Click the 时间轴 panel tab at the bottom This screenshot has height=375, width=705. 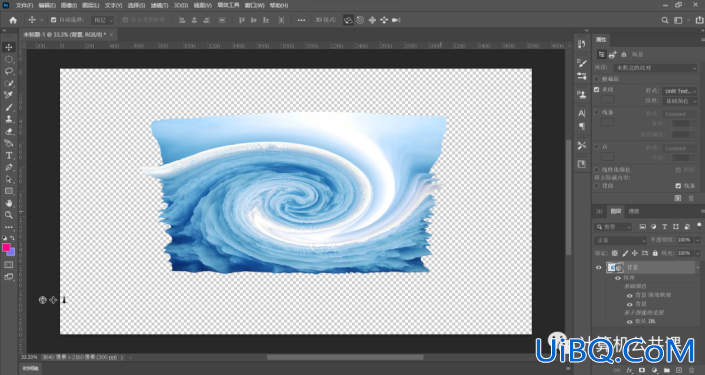coord(31,369)
